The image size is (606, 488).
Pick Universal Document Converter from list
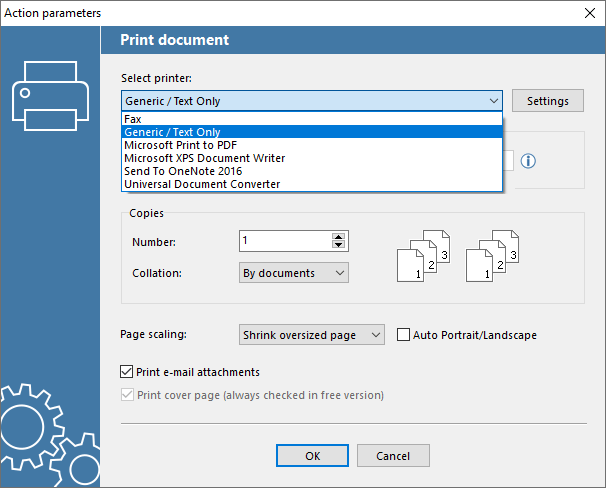(x=202, y=184)
